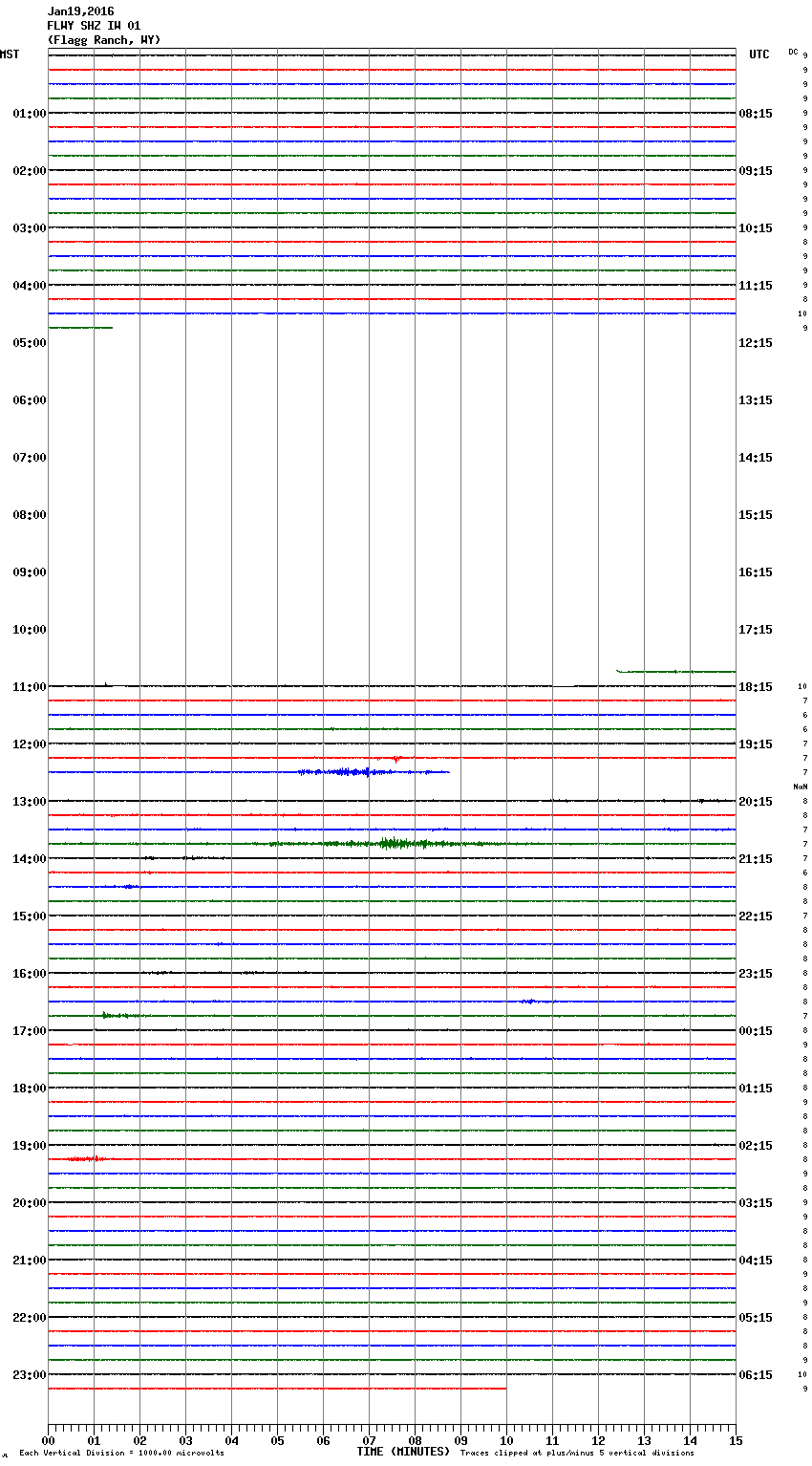Select the 21:00 MST time label

coord(30,1261)
